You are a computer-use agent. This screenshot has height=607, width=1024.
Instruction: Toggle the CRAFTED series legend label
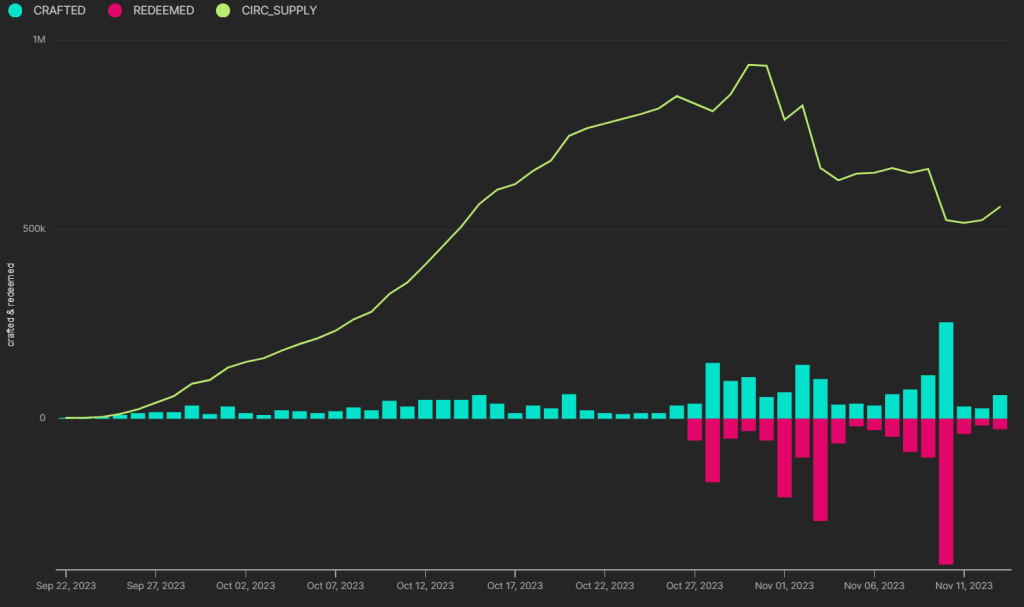[x=59, y=10]
